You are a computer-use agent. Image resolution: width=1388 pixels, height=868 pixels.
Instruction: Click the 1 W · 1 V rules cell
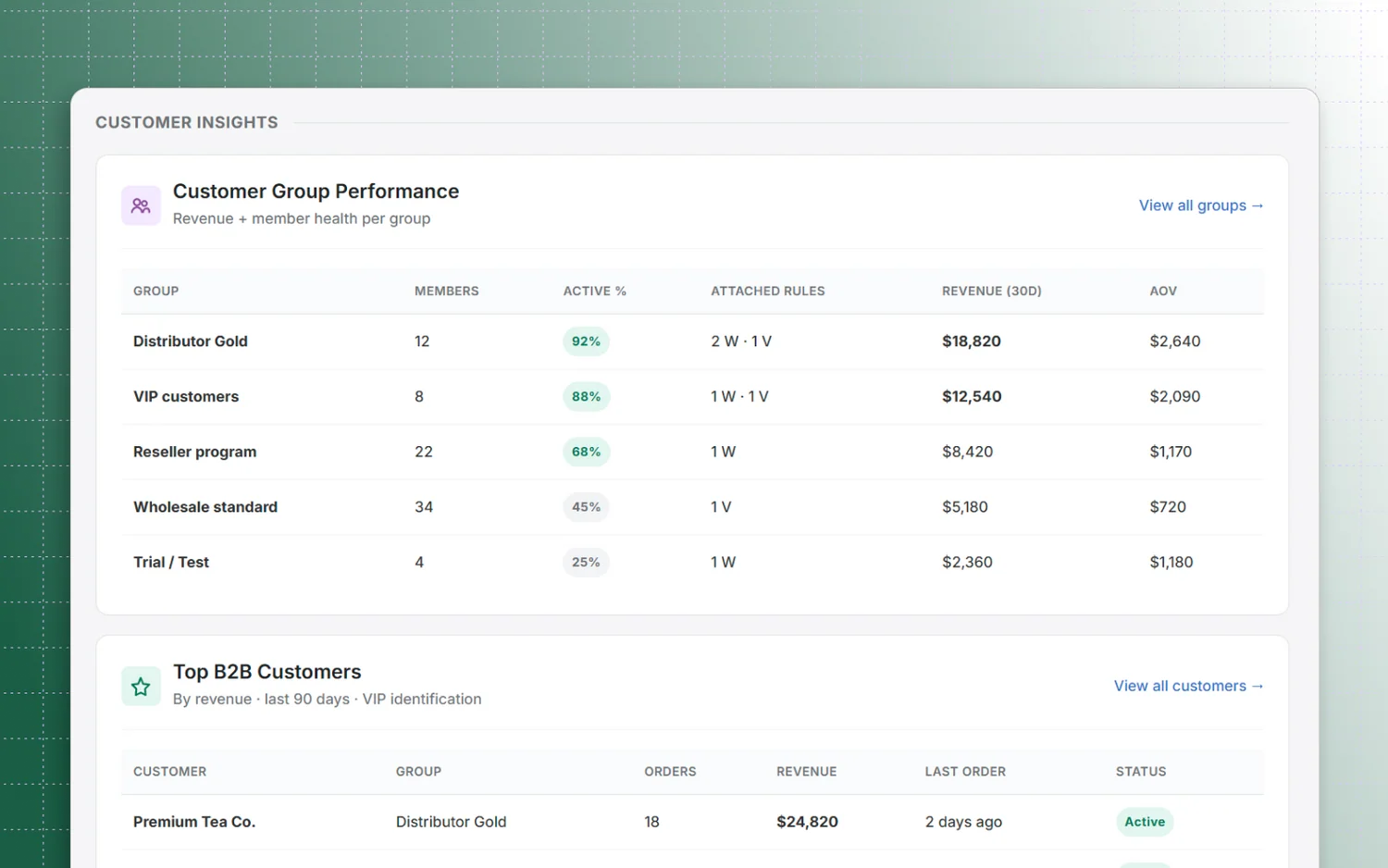[739, 396]
